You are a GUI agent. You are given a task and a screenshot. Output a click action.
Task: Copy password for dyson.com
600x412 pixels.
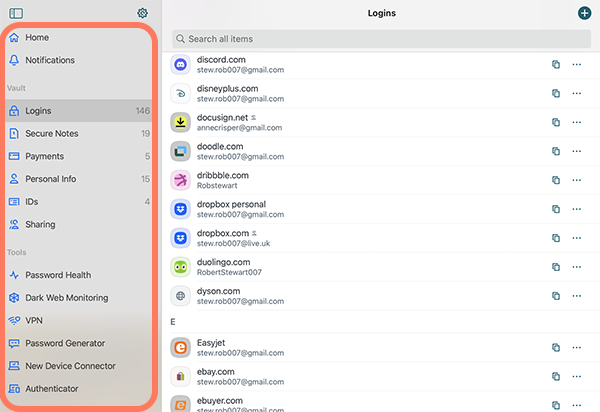(x=556, y=296)
